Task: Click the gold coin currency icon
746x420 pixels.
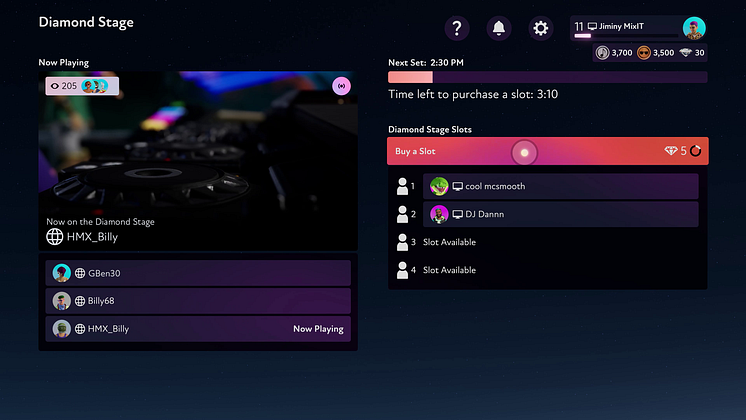Action: pyautogui.click(x=645, y=53)
